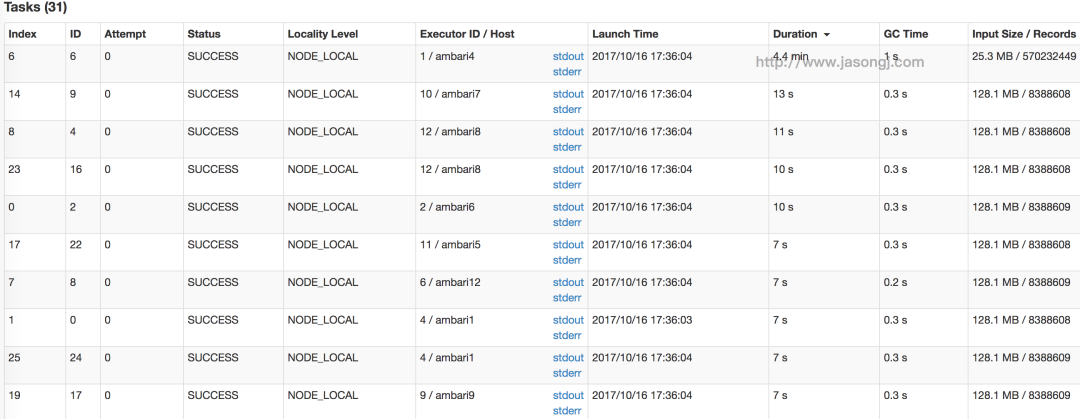Open stderr log for executor 1 / ambari4
Screen dimensions: 1080x419
(x=567, y=72)
